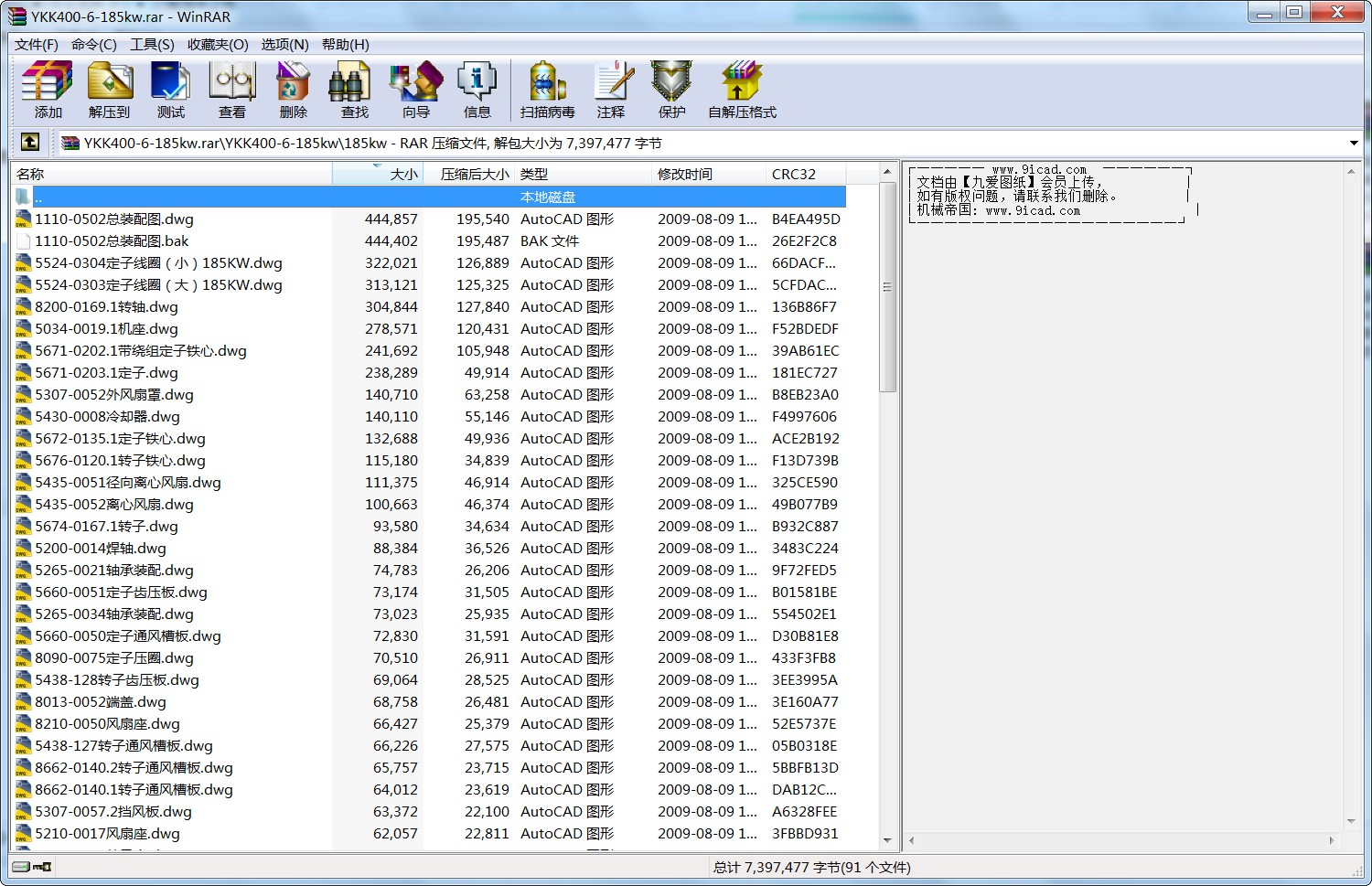The height and width of the screenshot is (886, 1372).
Task: Click the 扫描病毒 (Virus Scan) icon
Action: pos(547,90)
